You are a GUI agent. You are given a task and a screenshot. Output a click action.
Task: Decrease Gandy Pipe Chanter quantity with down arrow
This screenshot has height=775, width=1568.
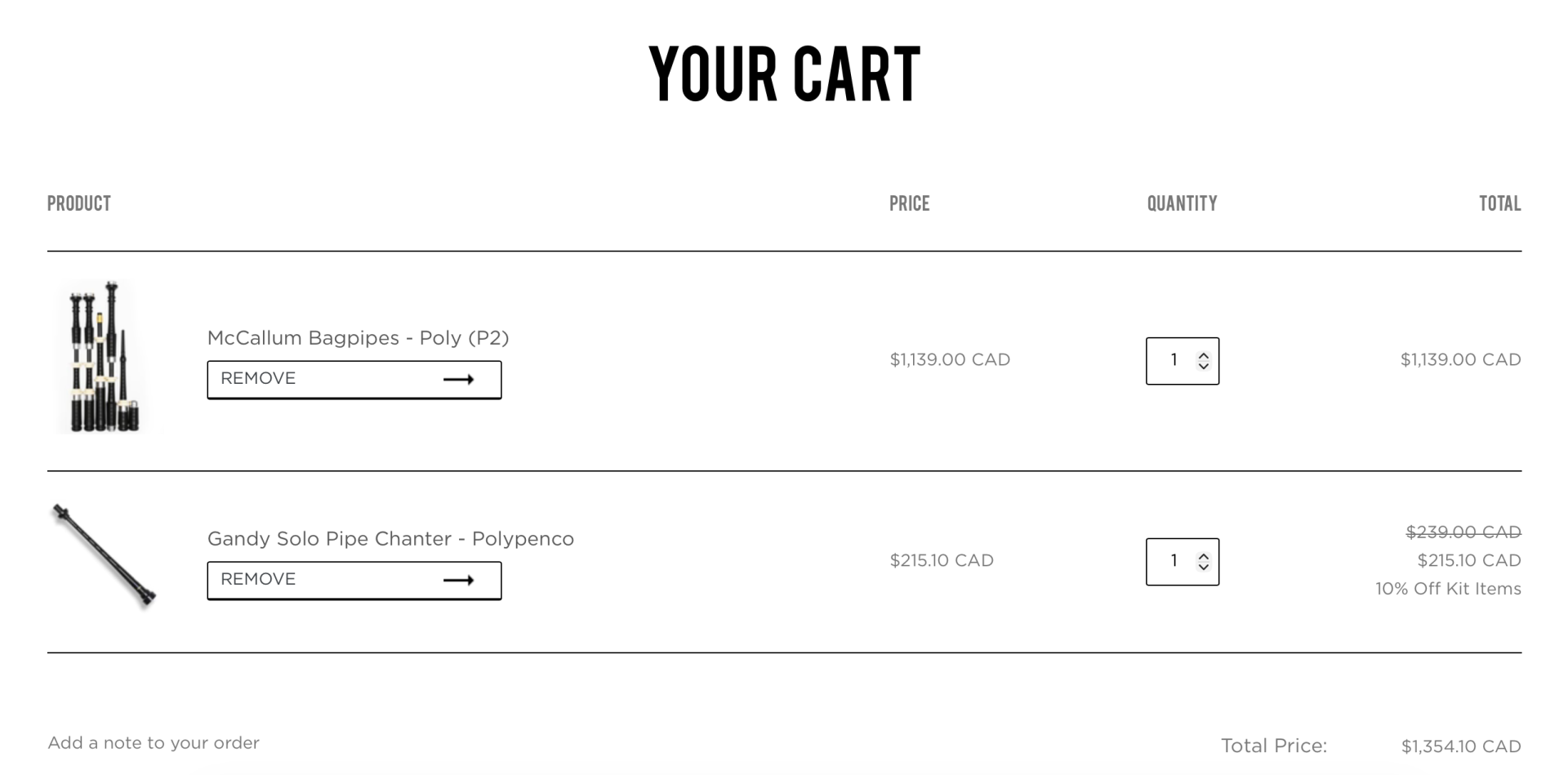click(1203, 567)
